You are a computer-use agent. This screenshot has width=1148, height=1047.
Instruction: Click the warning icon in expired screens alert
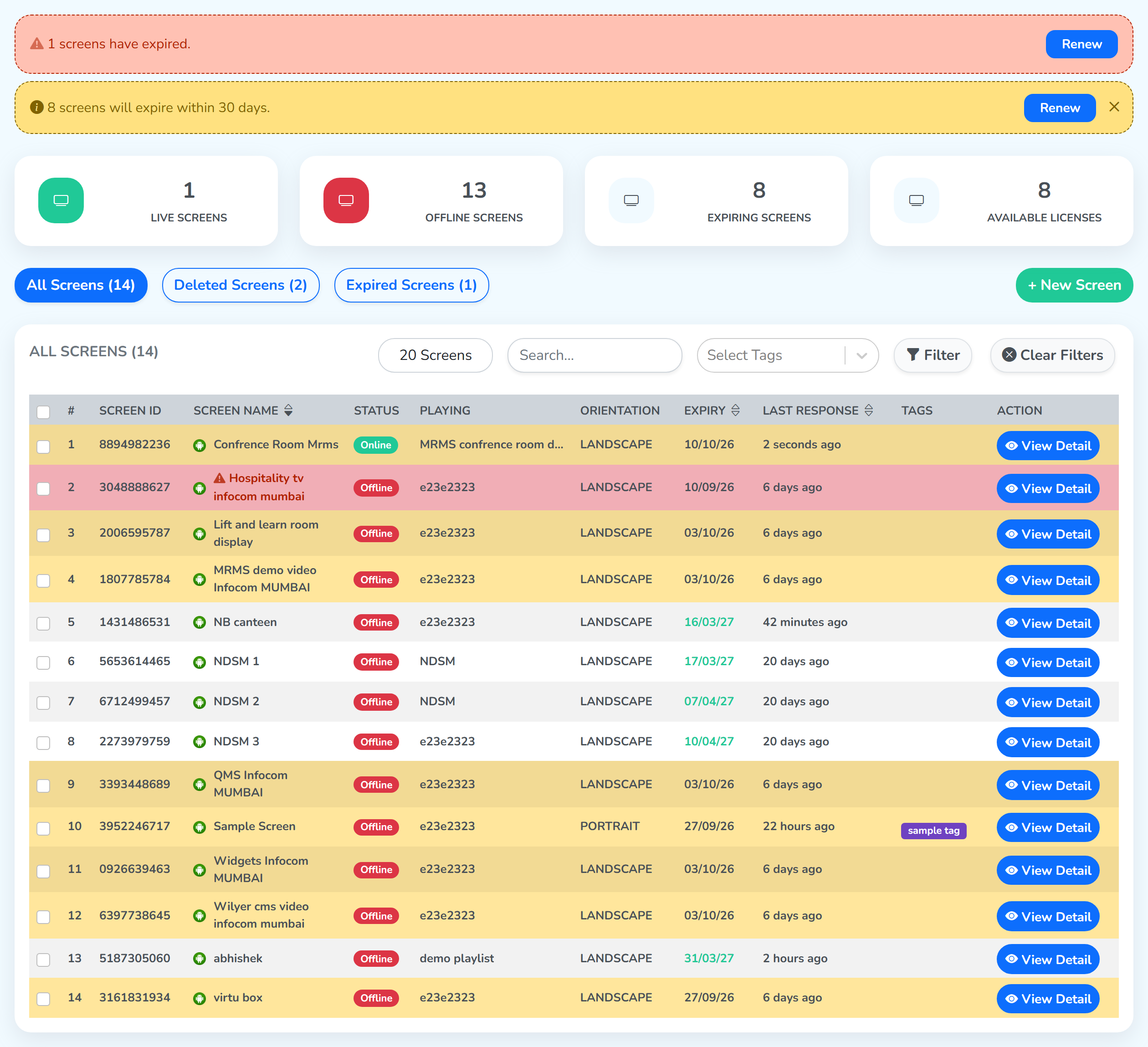[37, 44]
